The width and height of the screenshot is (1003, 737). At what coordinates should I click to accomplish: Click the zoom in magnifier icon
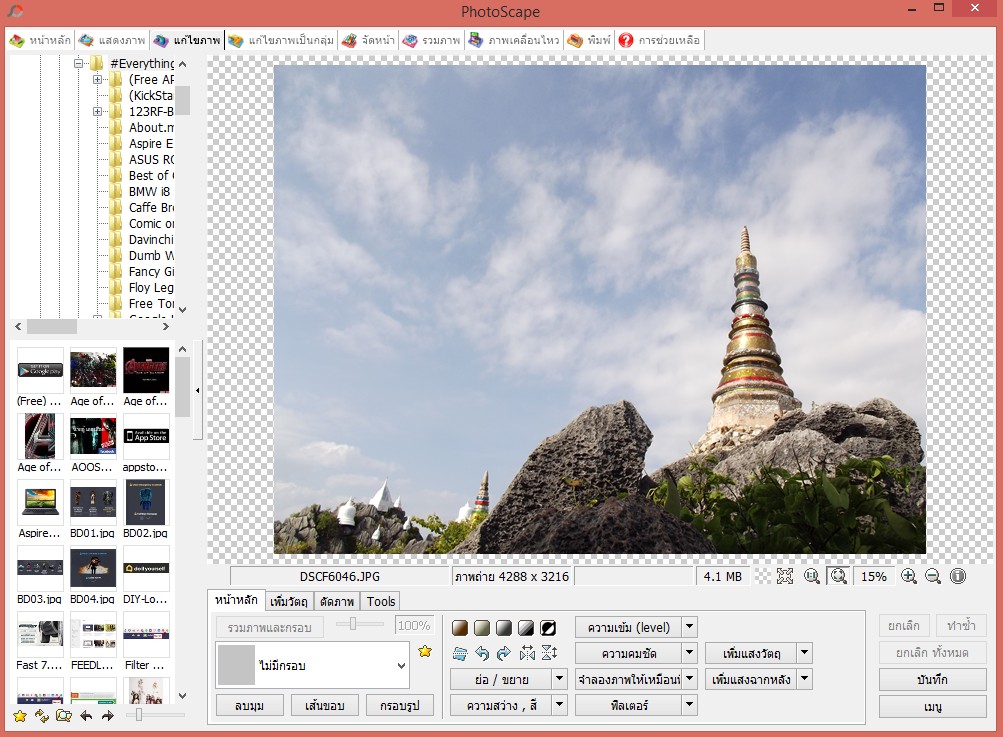click(x=908, y=576)
